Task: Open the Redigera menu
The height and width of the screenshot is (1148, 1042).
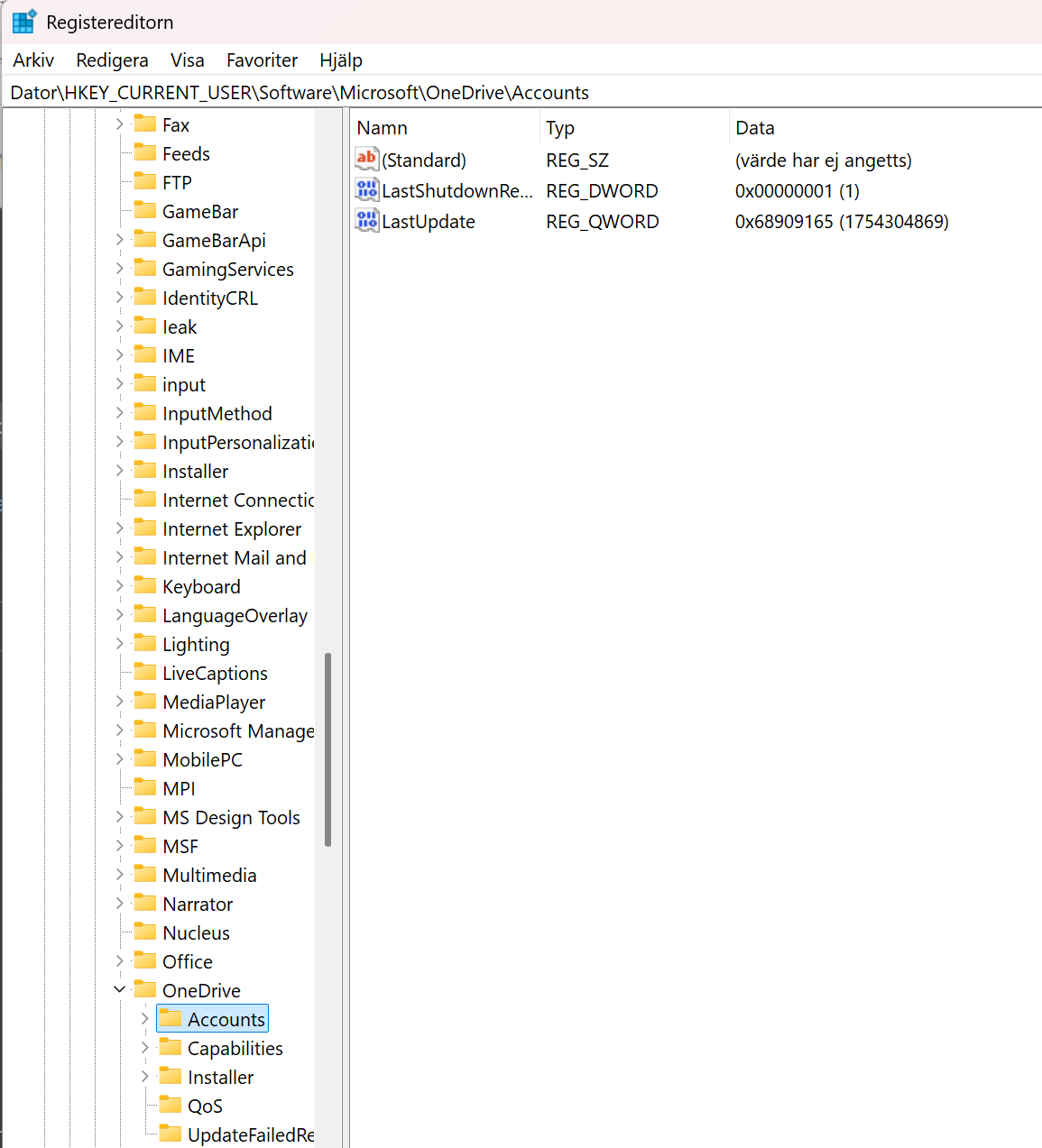Action: click(x=112, y=60)
